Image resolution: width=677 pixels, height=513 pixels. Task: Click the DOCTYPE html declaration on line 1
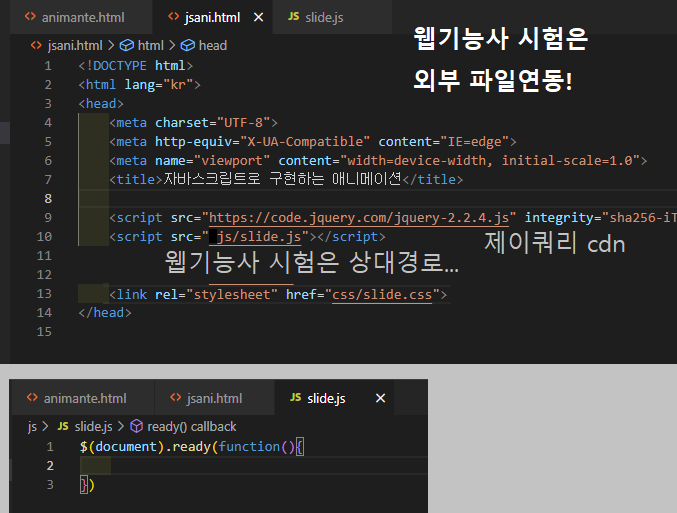[x=136, y=66]
